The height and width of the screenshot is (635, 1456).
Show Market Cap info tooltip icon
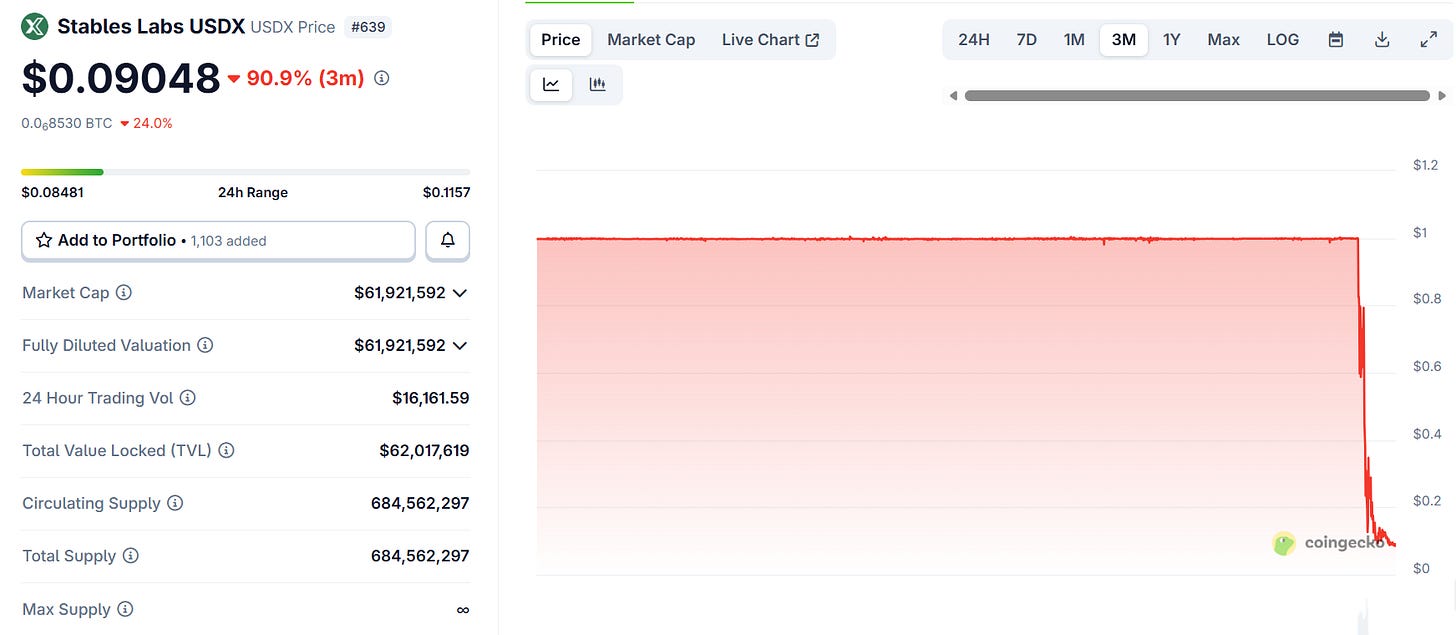tap(124, 293)
